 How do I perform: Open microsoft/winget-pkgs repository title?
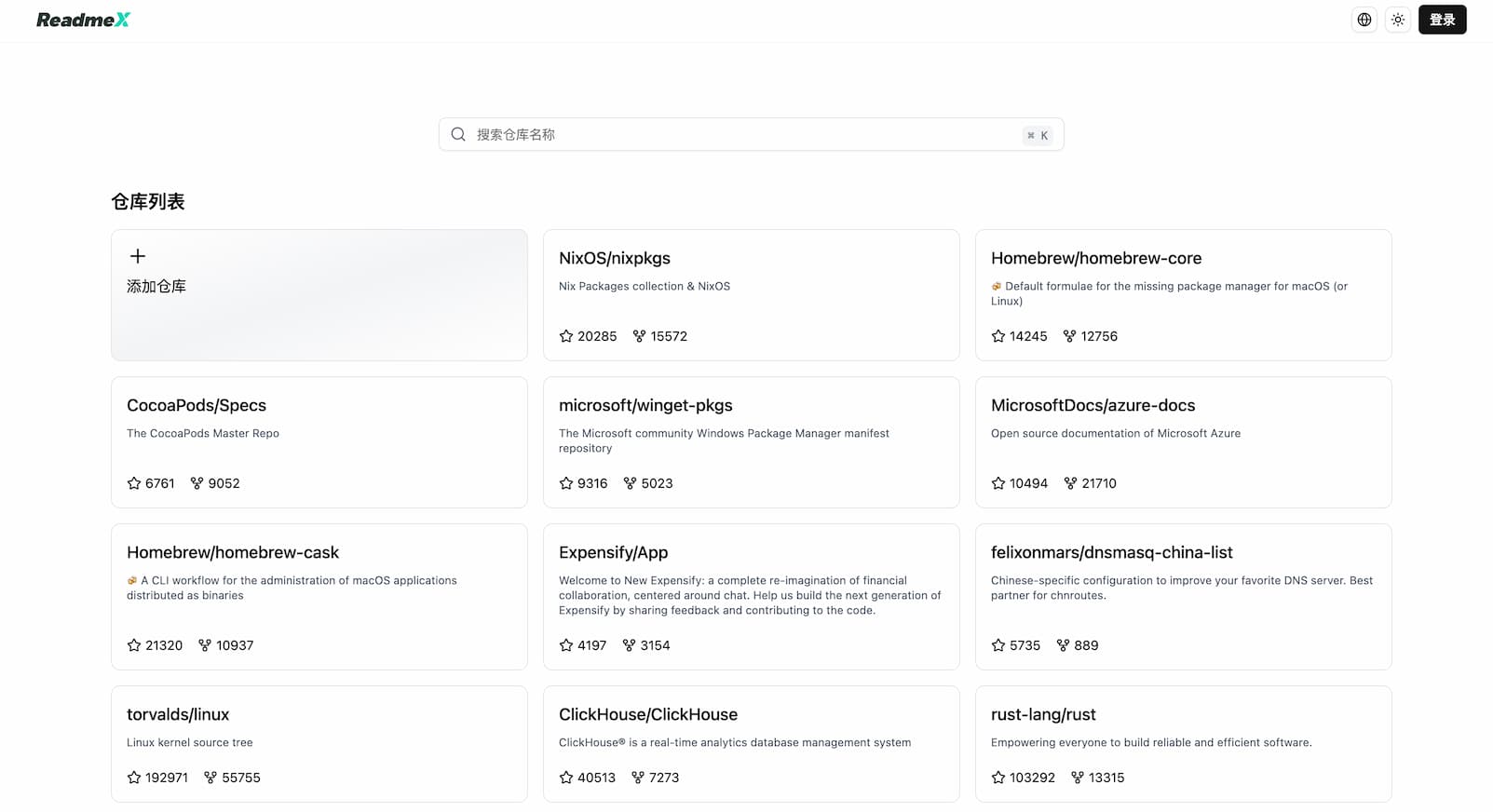pos(645,405)
